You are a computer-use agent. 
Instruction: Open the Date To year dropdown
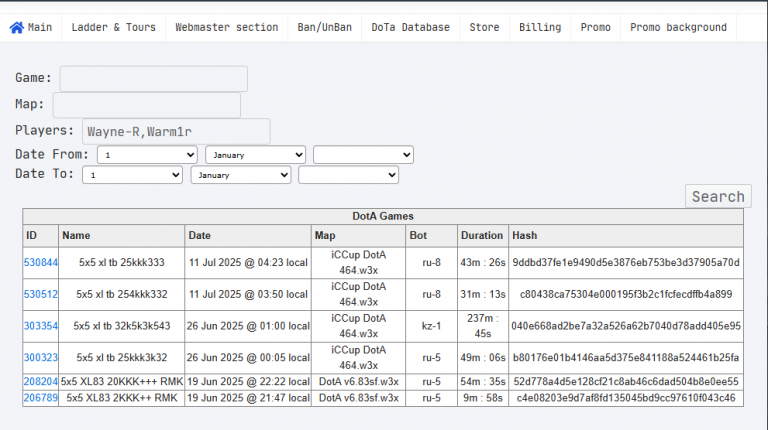point(349,175)
